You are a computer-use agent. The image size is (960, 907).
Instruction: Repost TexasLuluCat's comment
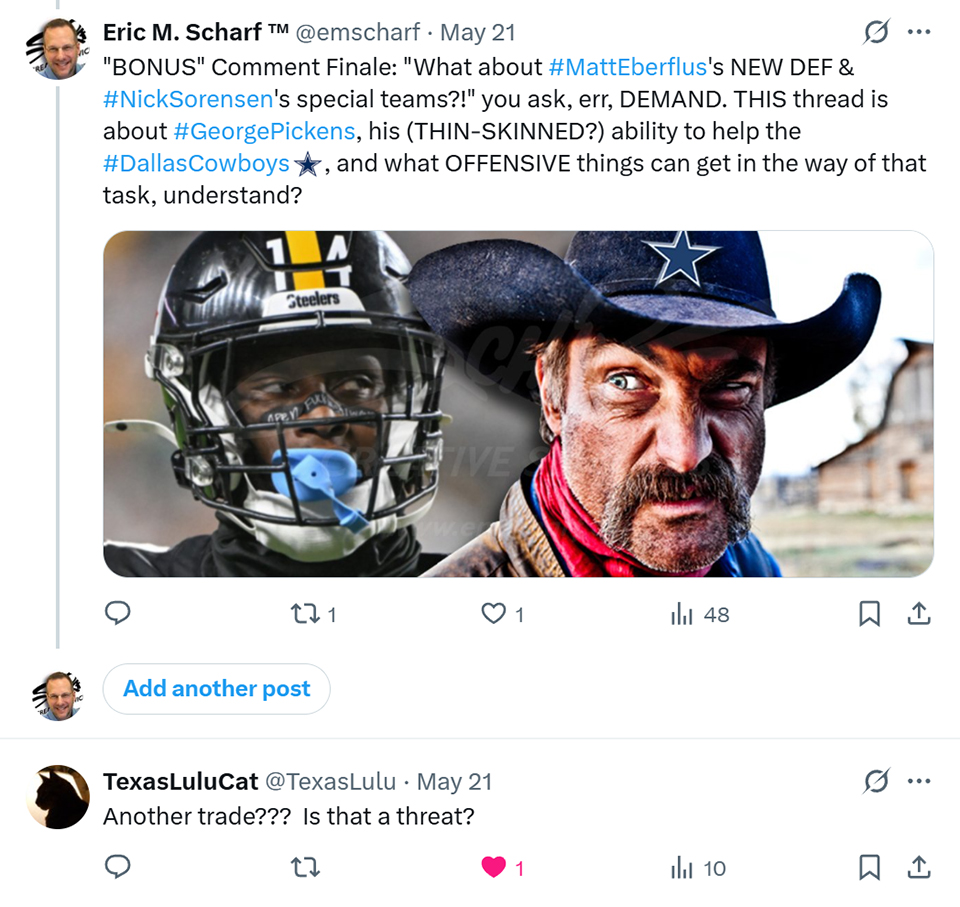point(304,867)
